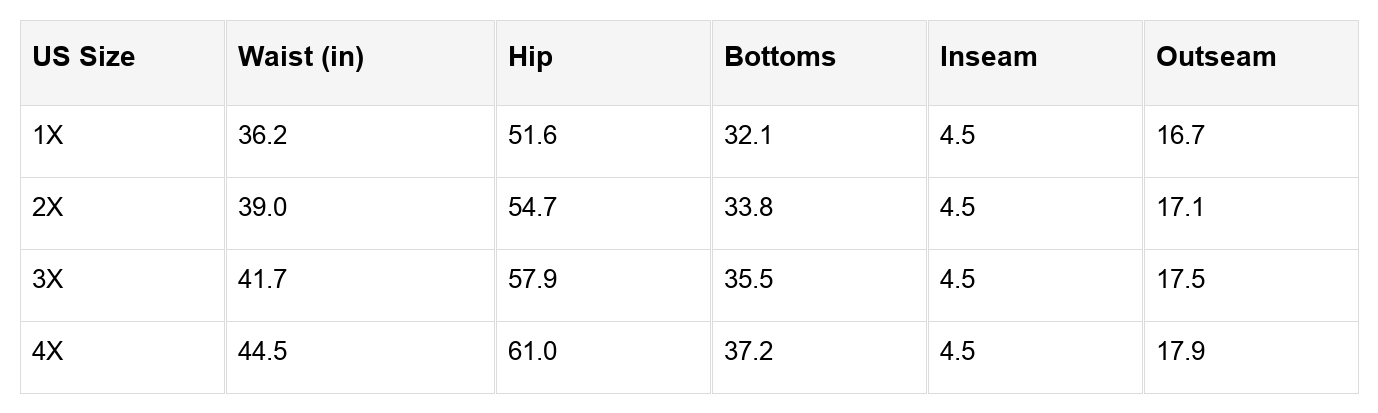This screenshot has height=413, width=1378.
Task: Select hip value 57.9 for 3X
Action: point(532,280)
